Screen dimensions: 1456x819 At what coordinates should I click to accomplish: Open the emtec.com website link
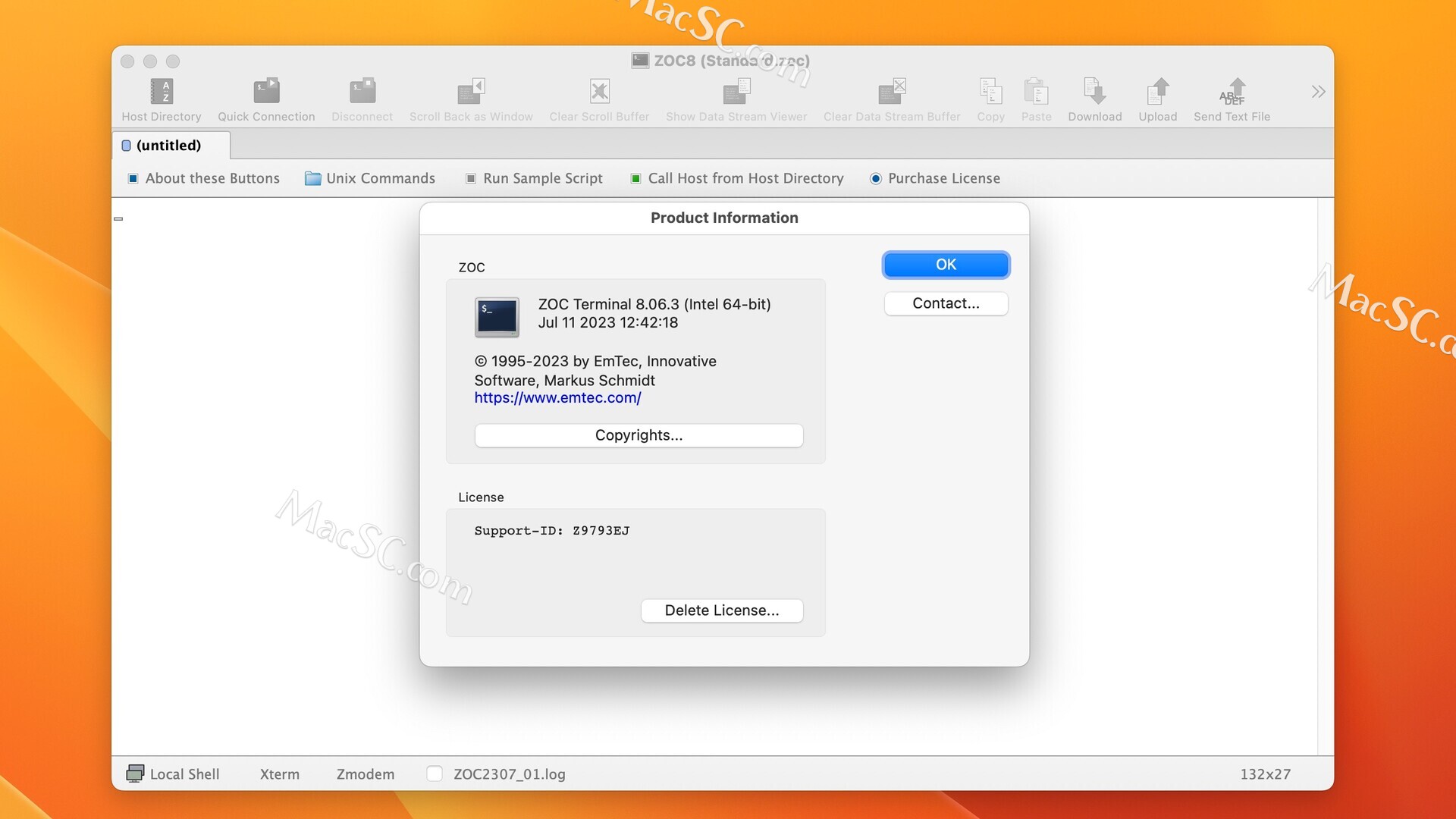click(557, 397)
